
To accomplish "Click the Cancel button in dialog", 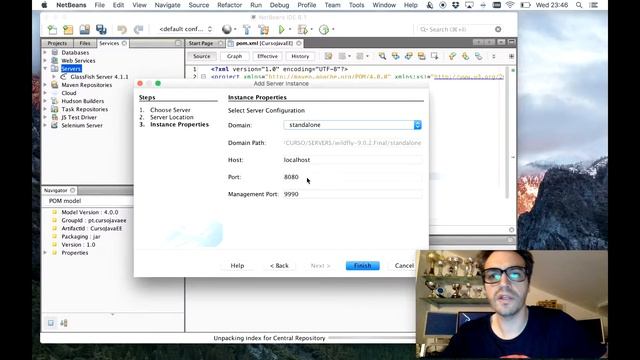I will (404, 266).
